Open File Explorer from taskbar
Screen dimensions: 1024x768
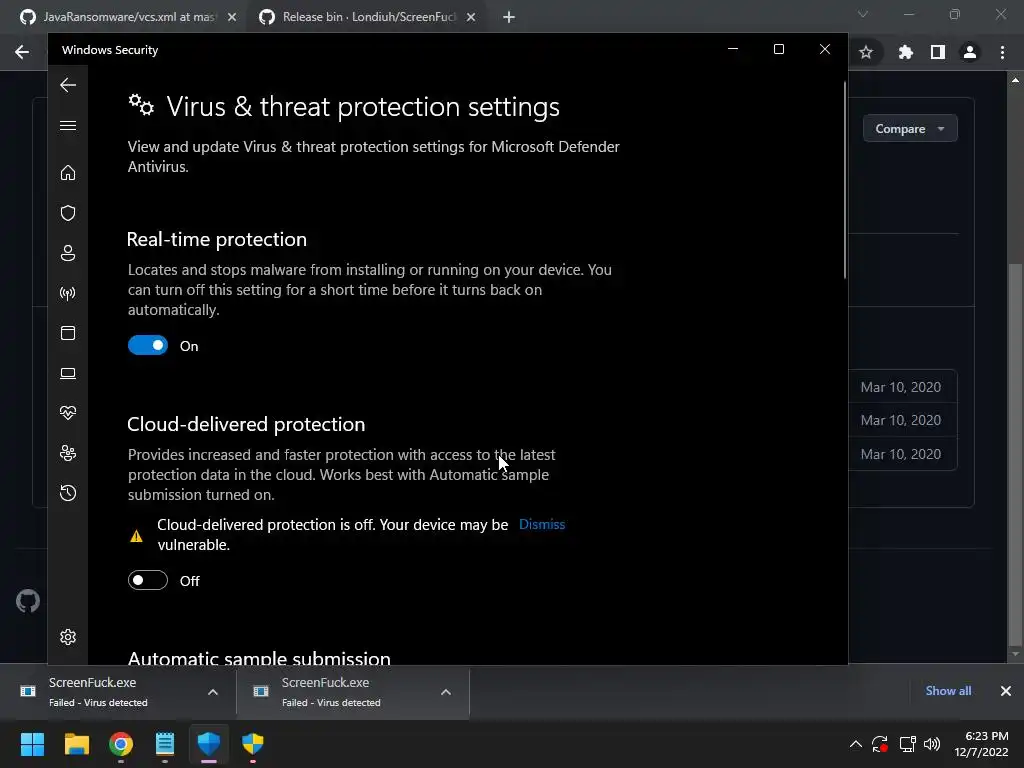(x=76, y=743)
